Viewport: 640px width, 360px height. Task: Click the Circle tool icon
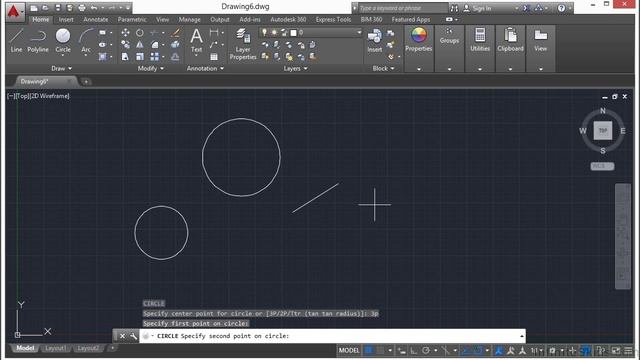[x=63, y=36]
